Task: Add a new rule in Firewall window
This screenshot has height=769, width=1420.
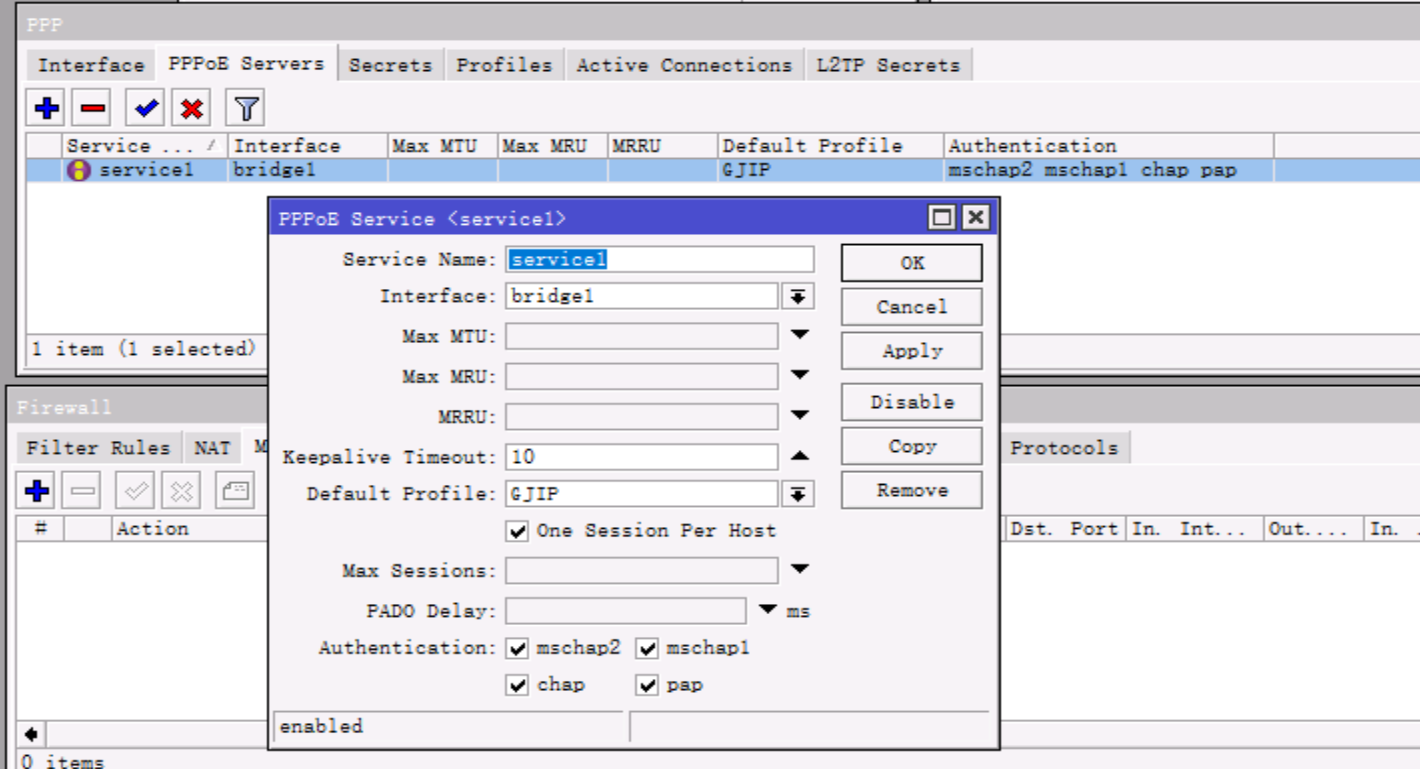Action: (x=37, y=491)
